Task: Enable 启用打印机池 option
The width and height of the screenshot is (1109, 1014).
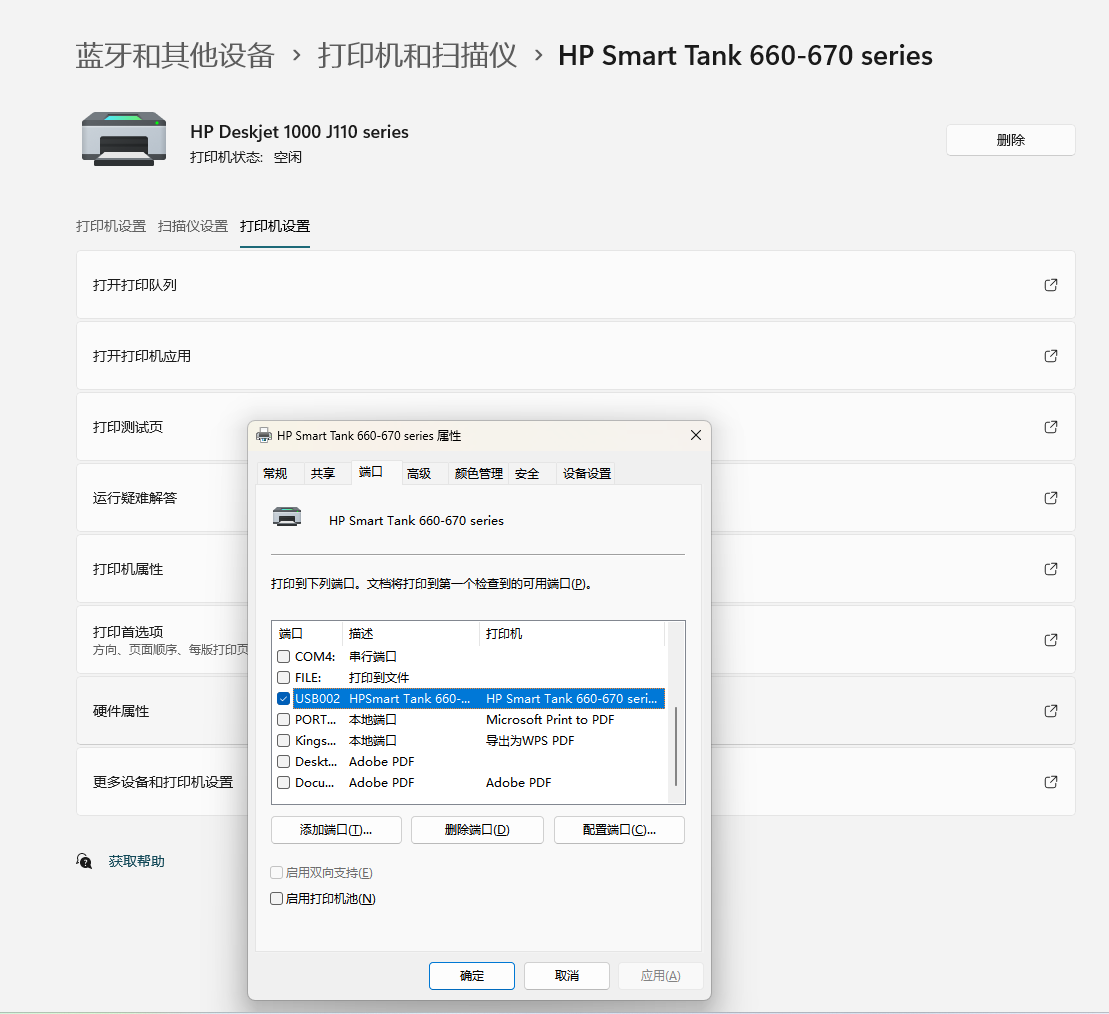Action: (x=276, y=898)
